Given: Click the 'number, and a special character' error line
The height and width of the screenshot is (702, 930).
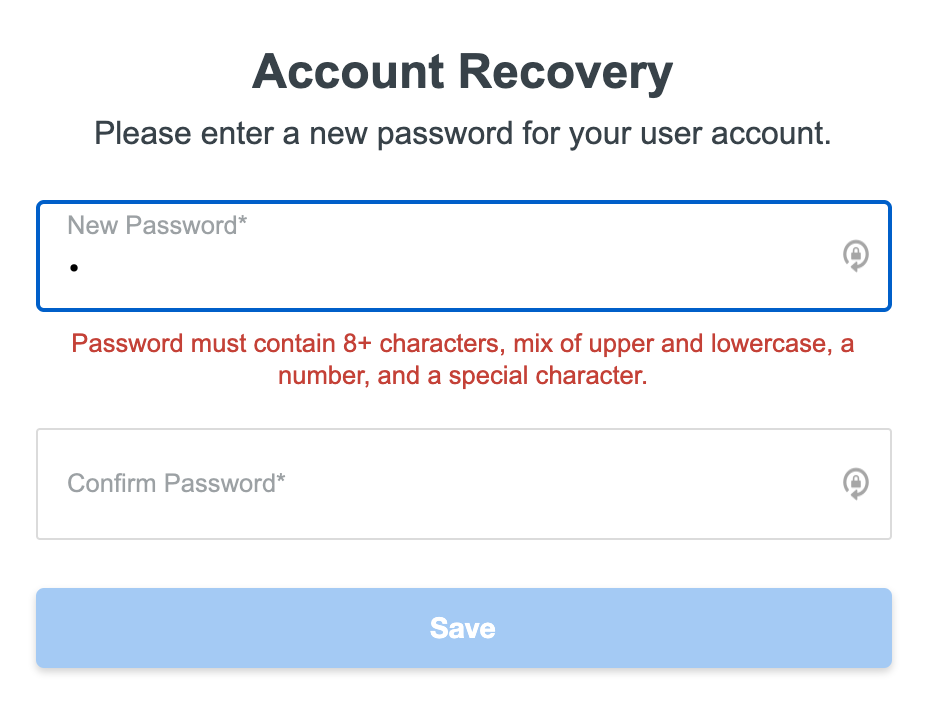Looking at the screenshot, I should tap(463, 376).
